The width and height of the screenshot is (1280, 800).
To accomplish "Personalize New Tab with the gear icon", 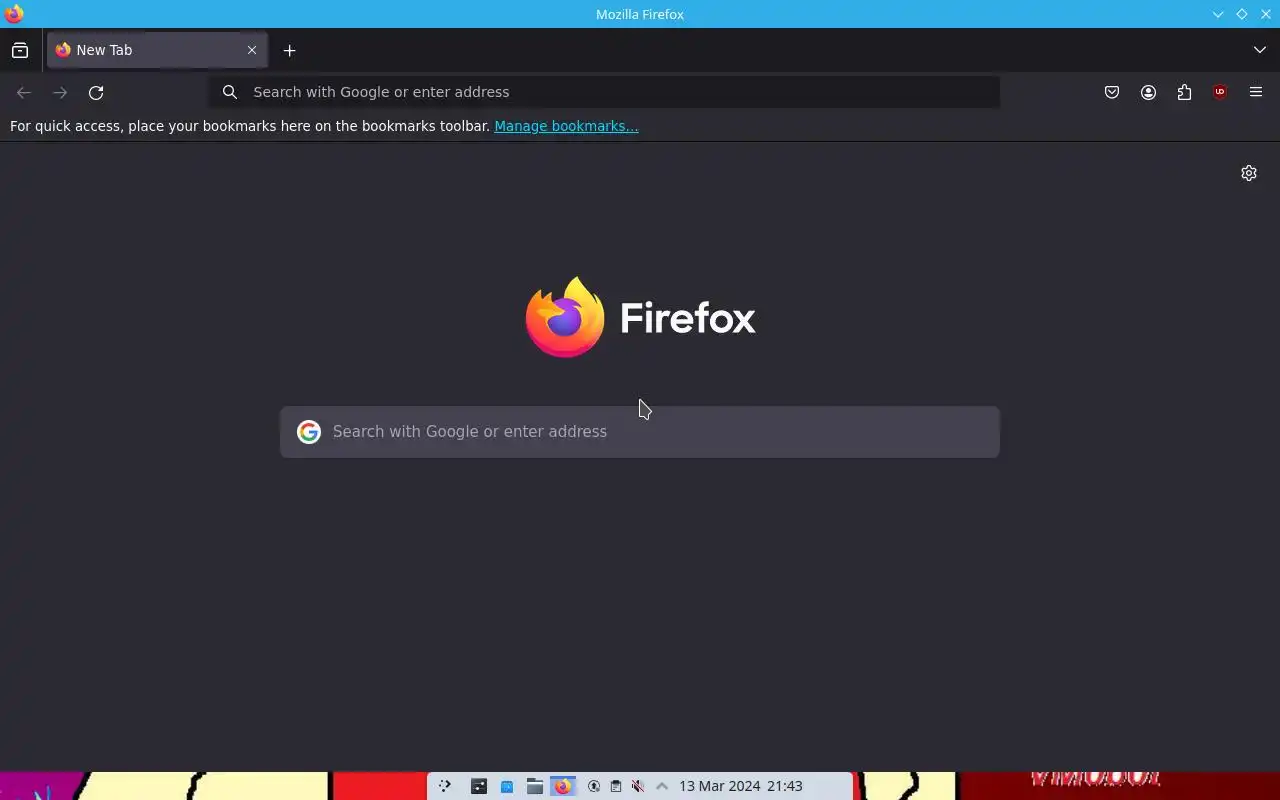I will pos(1249,173).
